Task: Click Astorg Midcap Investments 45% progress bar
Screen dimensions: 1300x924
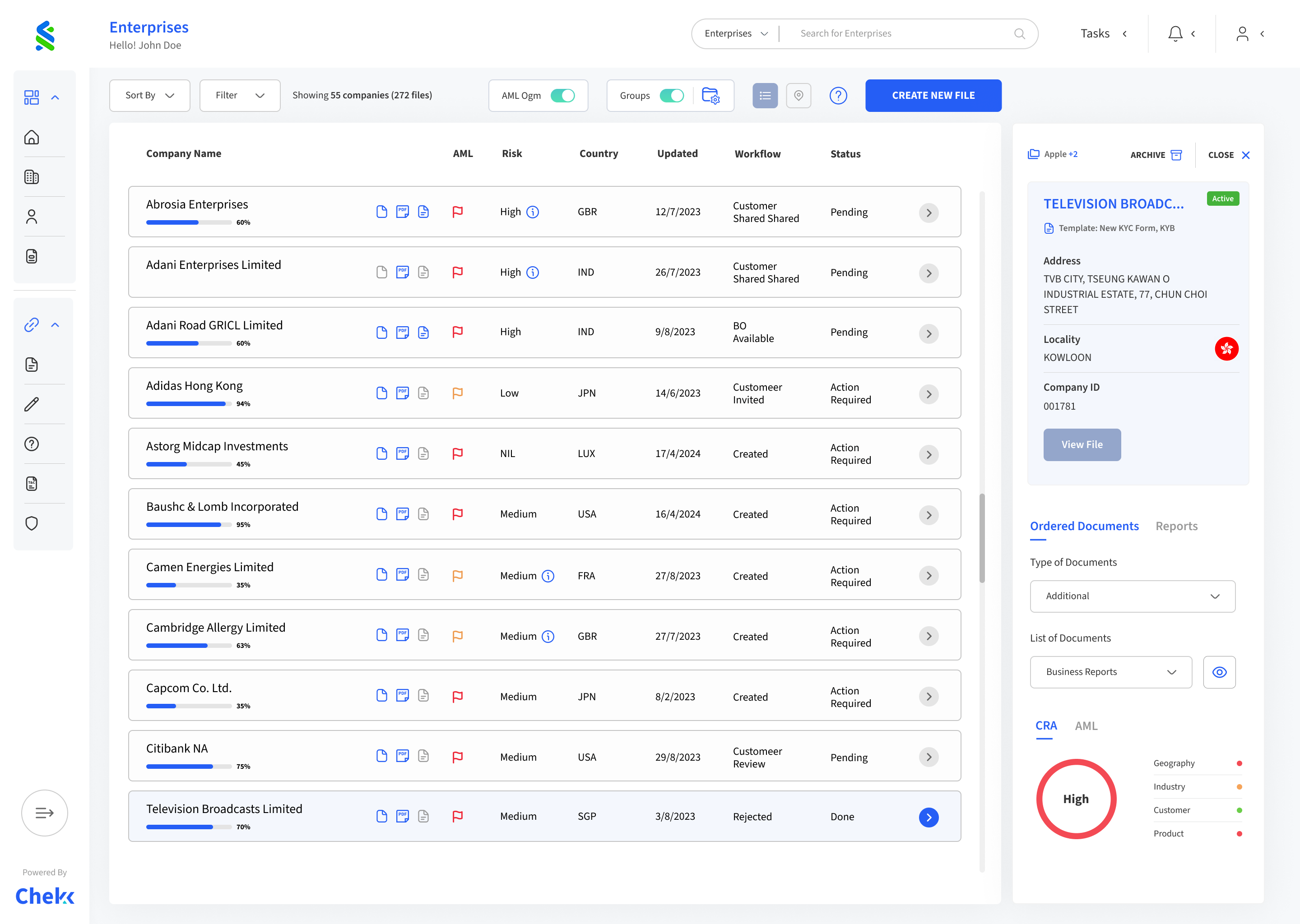Action: [189, 464]
